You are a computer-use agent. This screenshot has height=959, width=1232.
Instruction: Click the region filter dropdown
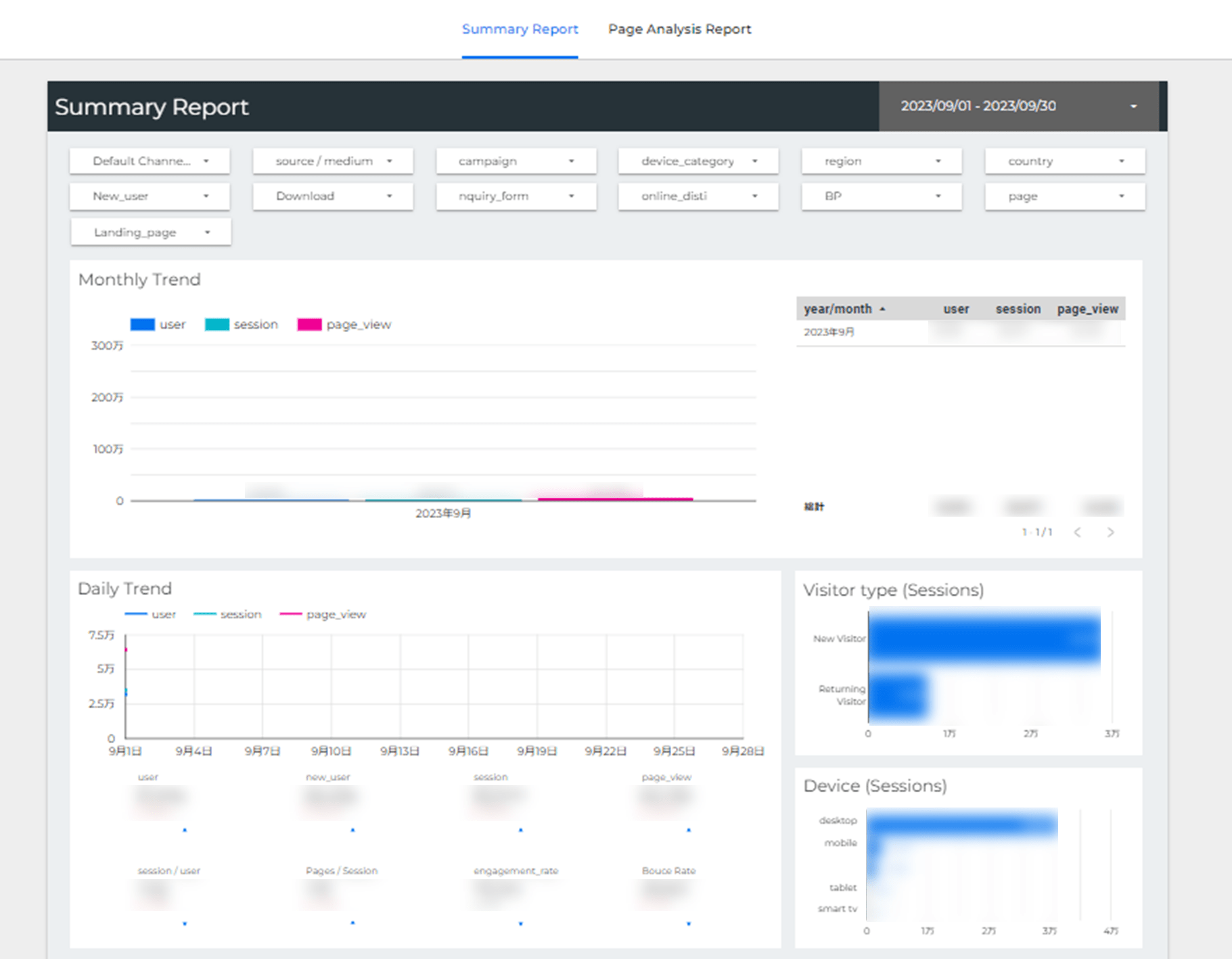(881, 161)
